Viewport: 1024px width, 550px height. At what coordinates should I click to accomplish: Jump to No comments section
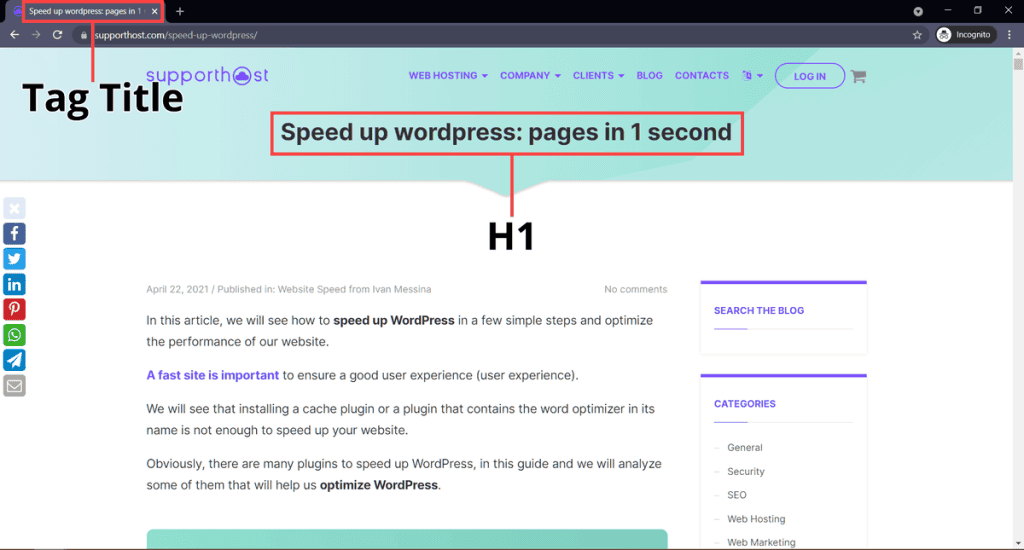pyautogui.click(x=635, y=289)
